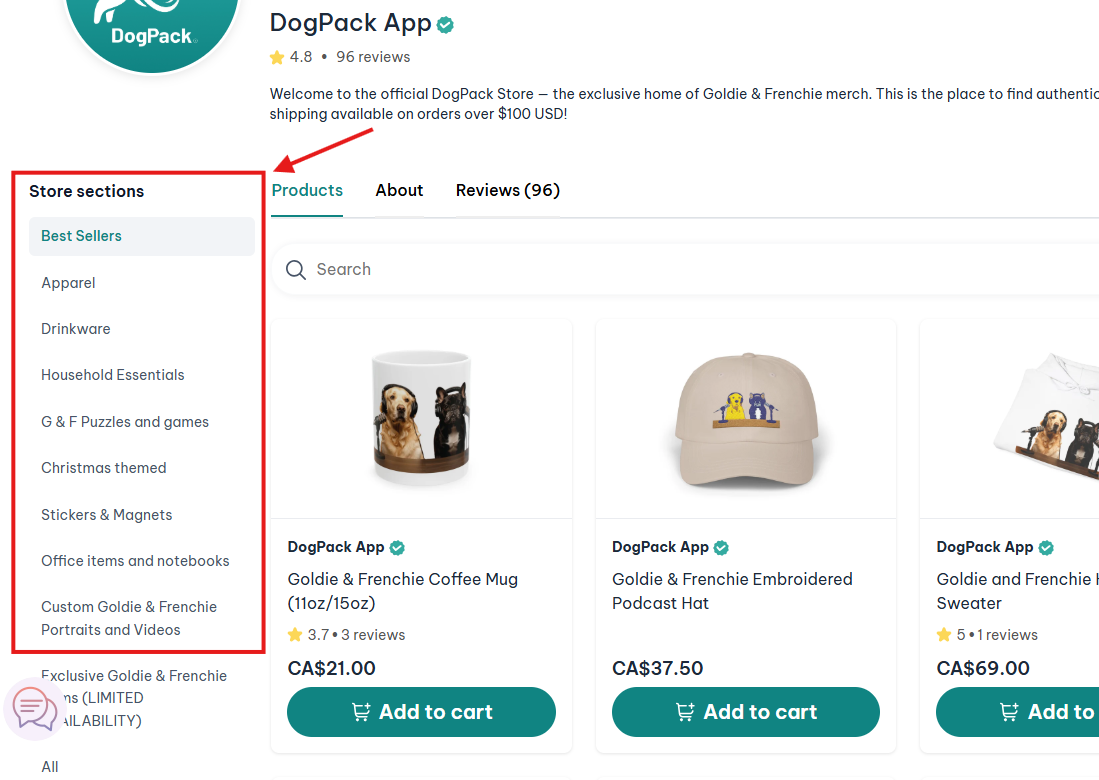
Task: Click the verified badge beside DogPack App title
Action: pyautogui.click(x=446, y=25)
